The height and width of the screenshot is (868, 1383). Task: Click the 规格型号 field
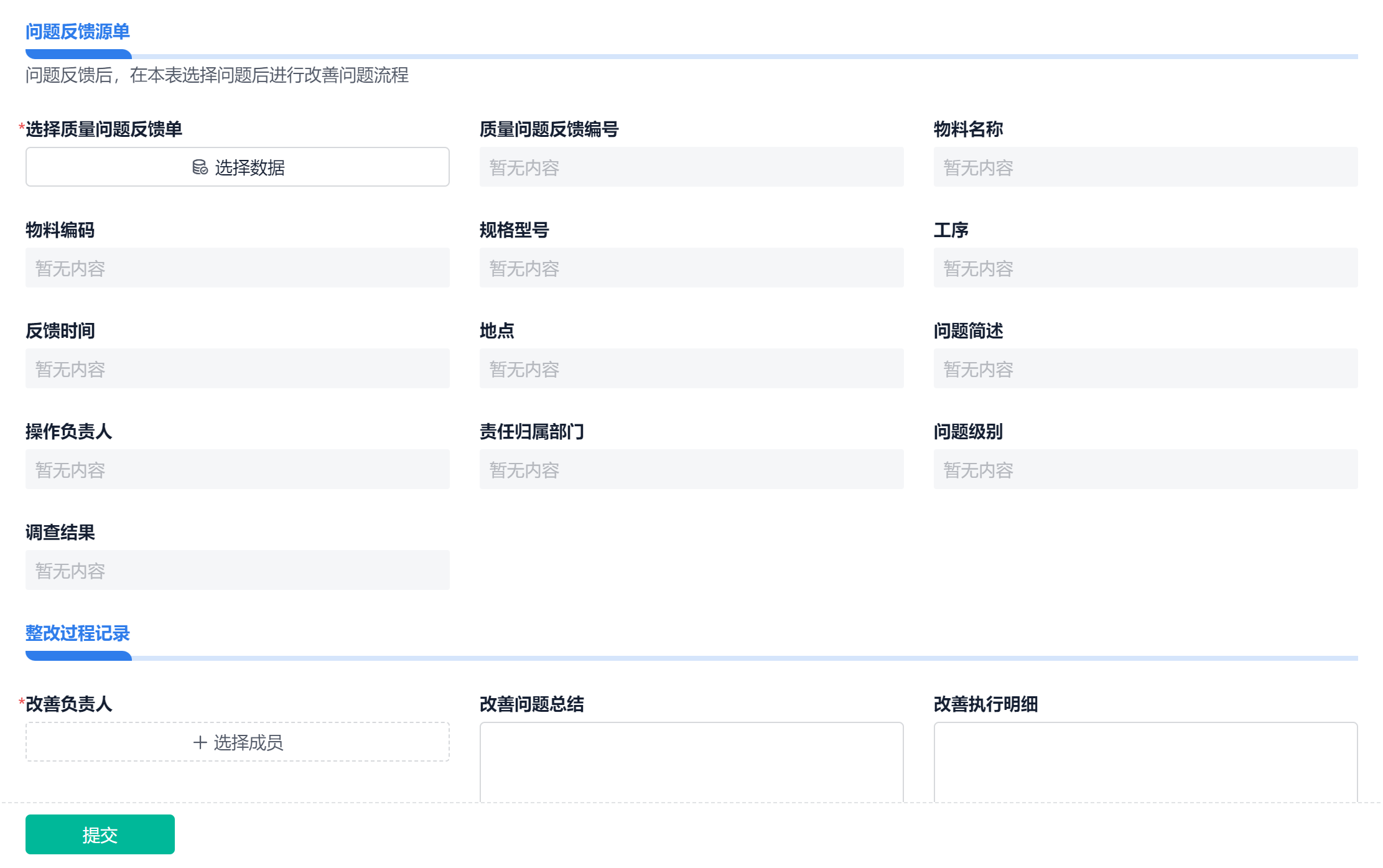[692, 268]
